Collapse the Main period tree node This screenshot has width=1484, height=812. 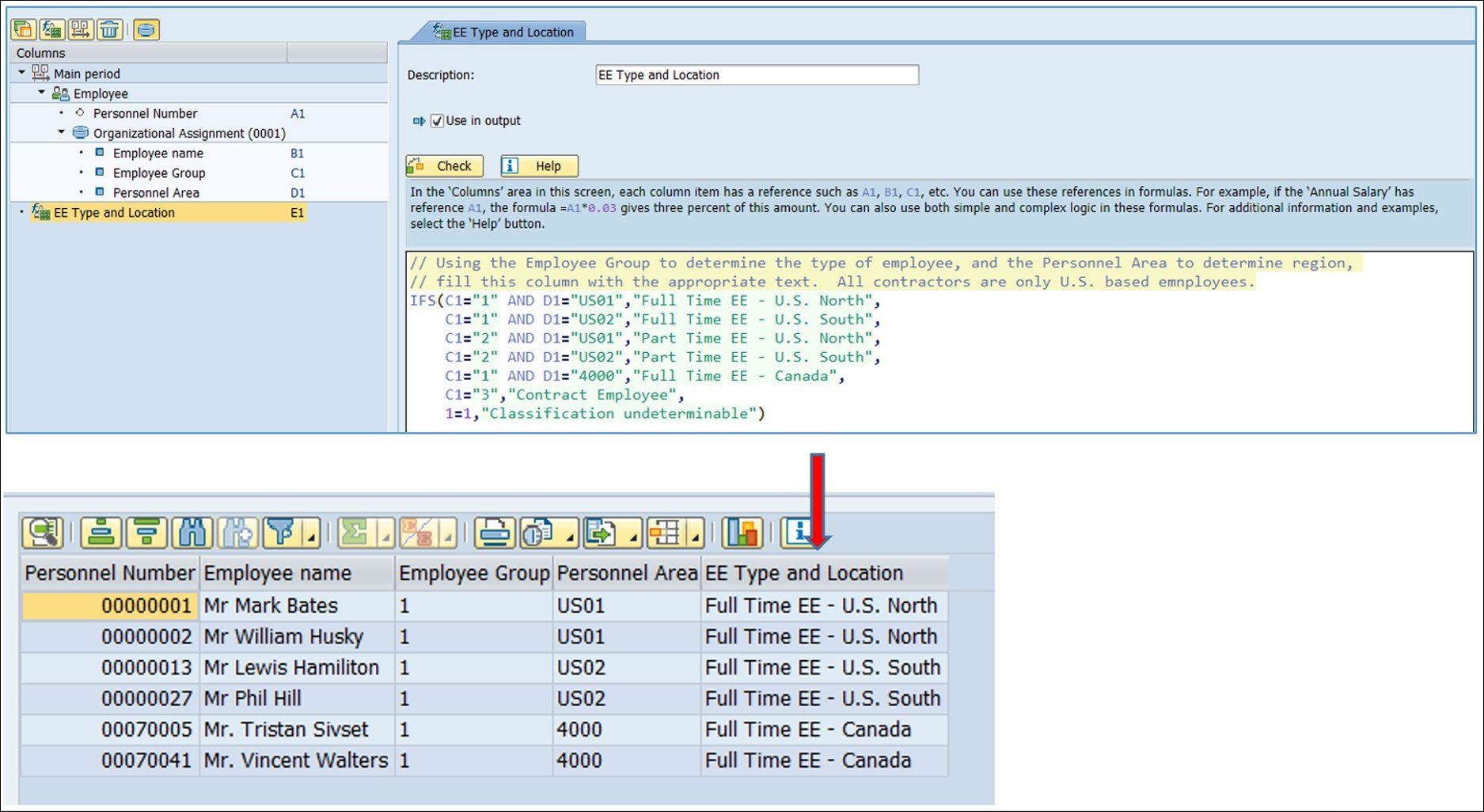coord(22,73)
